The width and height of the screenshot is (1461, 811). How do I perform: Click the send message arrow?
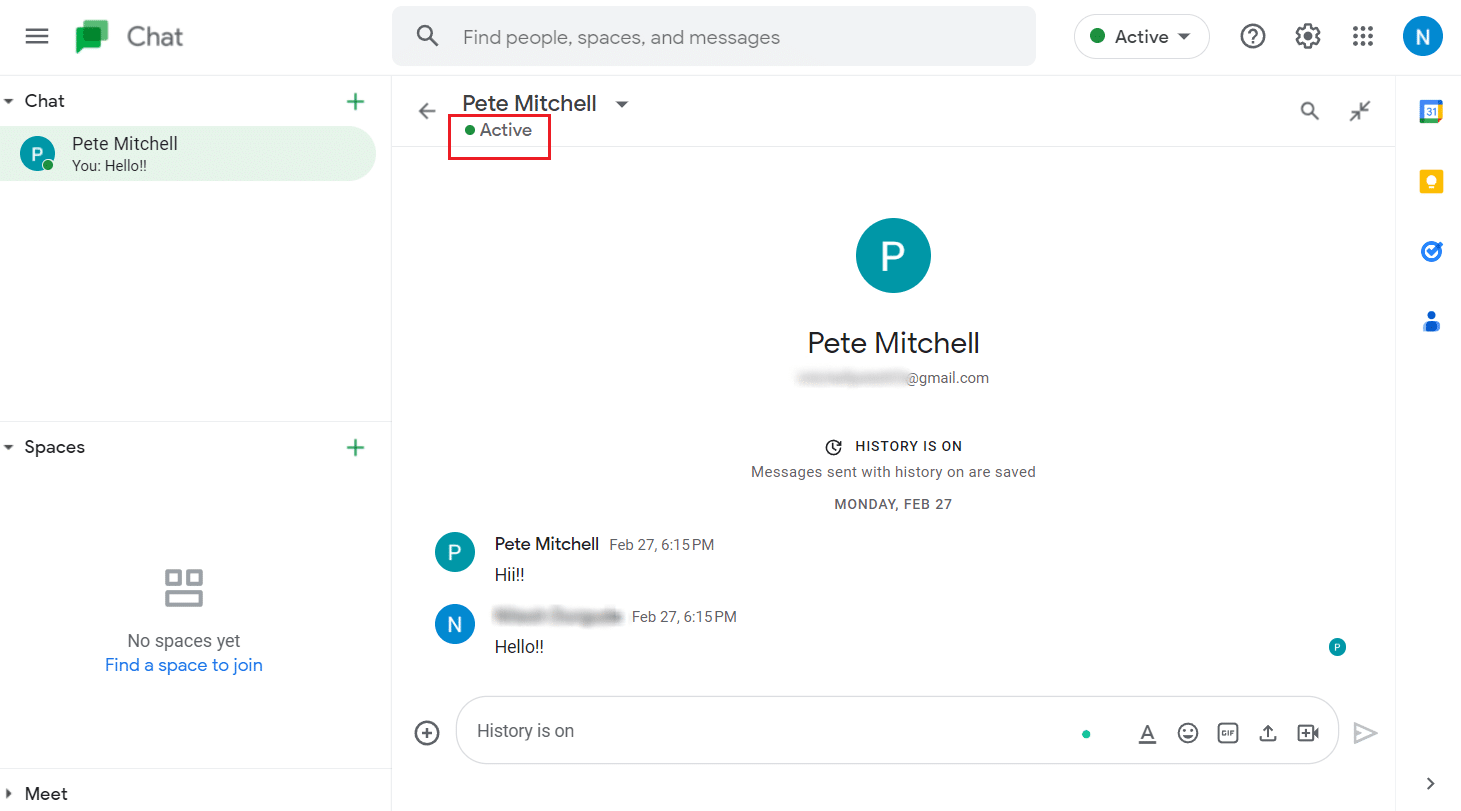point(1365,733)
